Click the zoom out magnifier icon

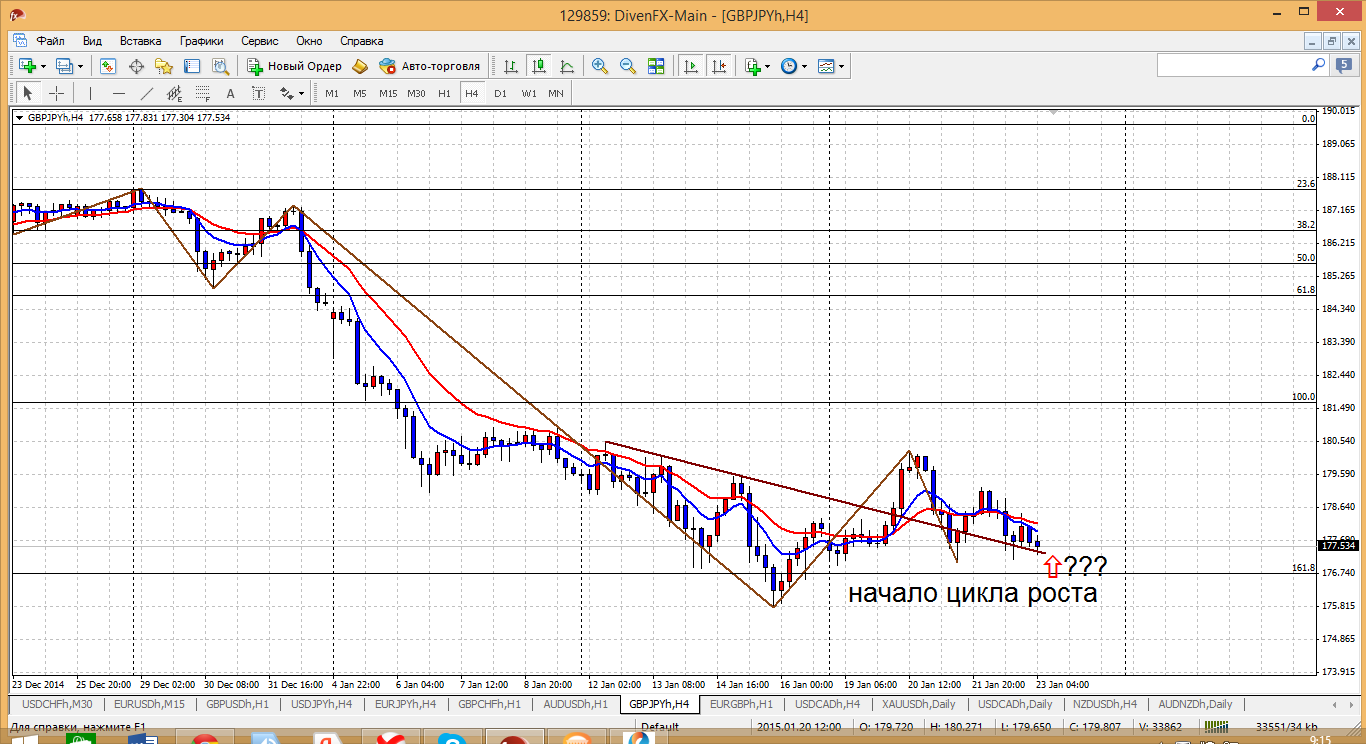point(628,66)
